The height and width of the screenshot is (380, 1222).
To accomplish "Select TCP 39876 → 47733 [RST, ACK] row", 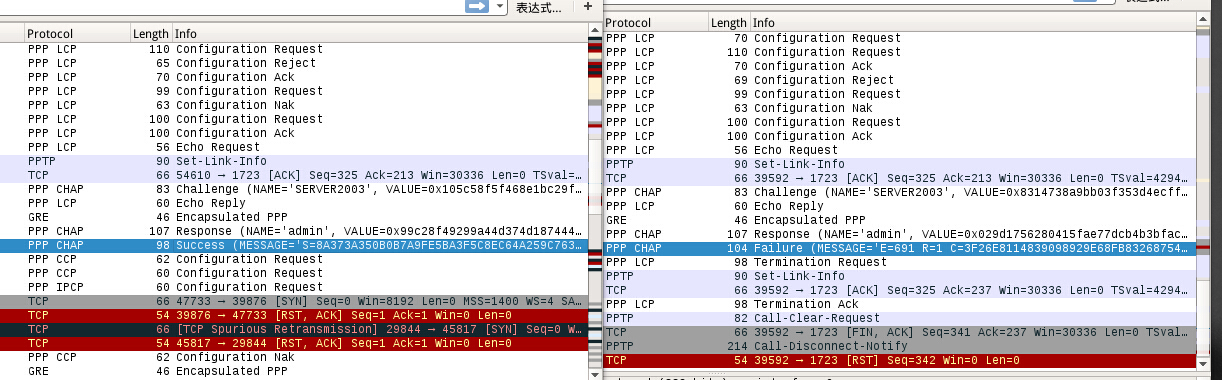I will pos(294,315).
